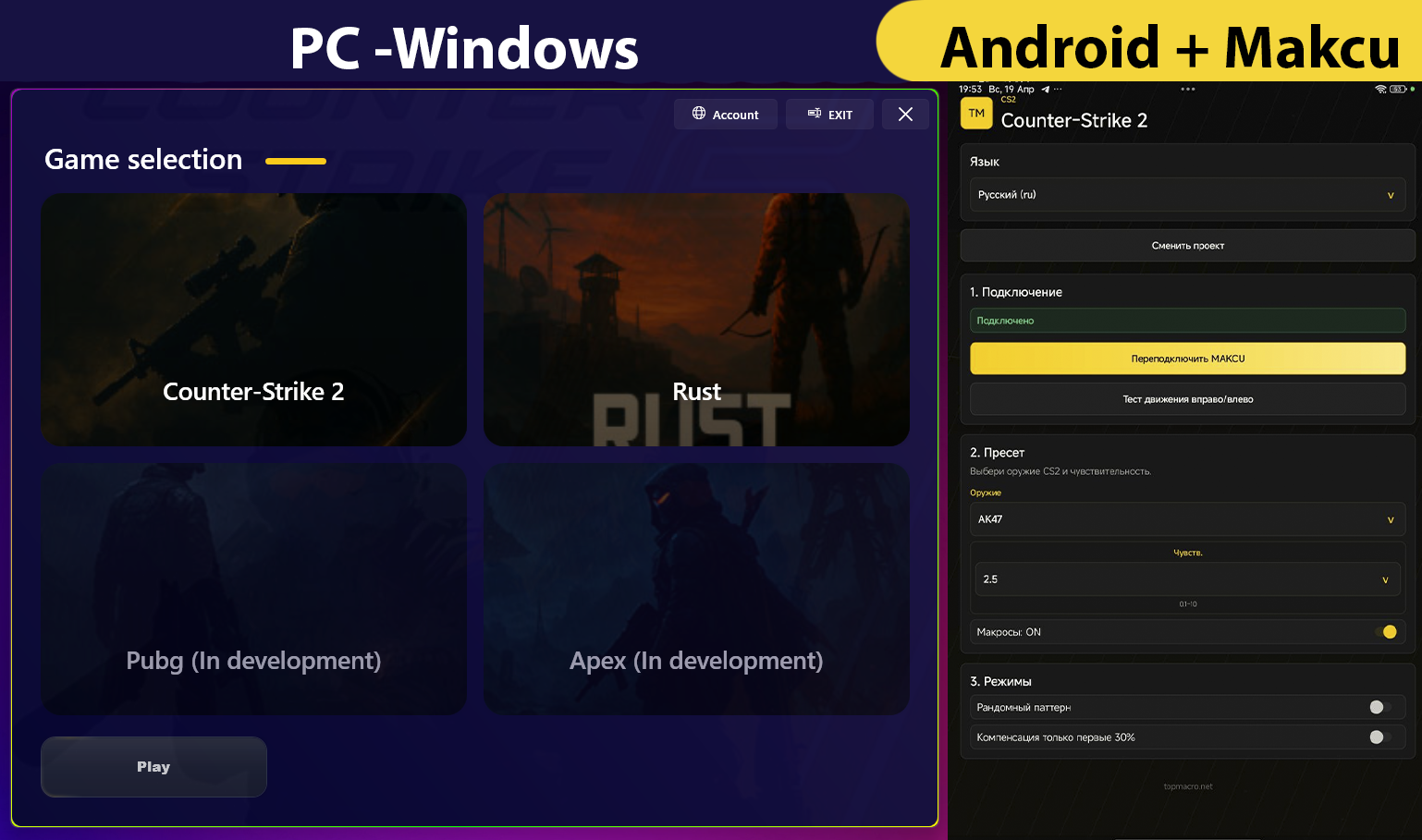Tap the three-dots menu at top center

[x=1188, y=90]
